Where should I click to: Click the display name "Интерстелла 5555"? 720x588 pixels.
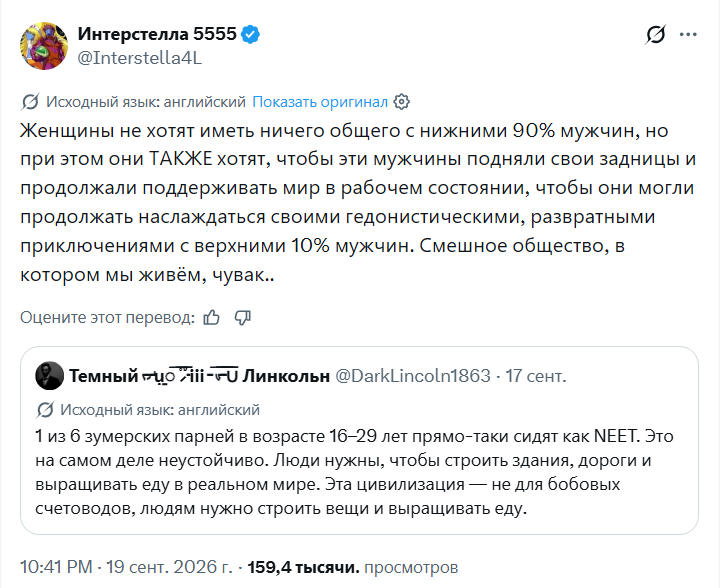(x=157, y=34)
